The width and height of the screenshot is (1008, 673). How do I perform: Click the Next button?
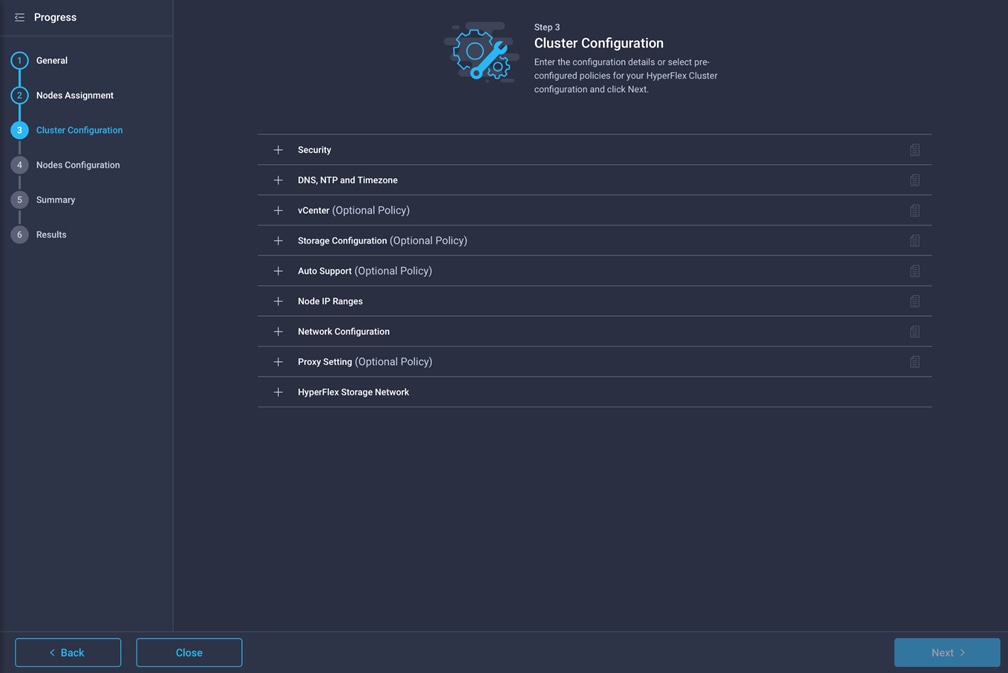[947, 652]
